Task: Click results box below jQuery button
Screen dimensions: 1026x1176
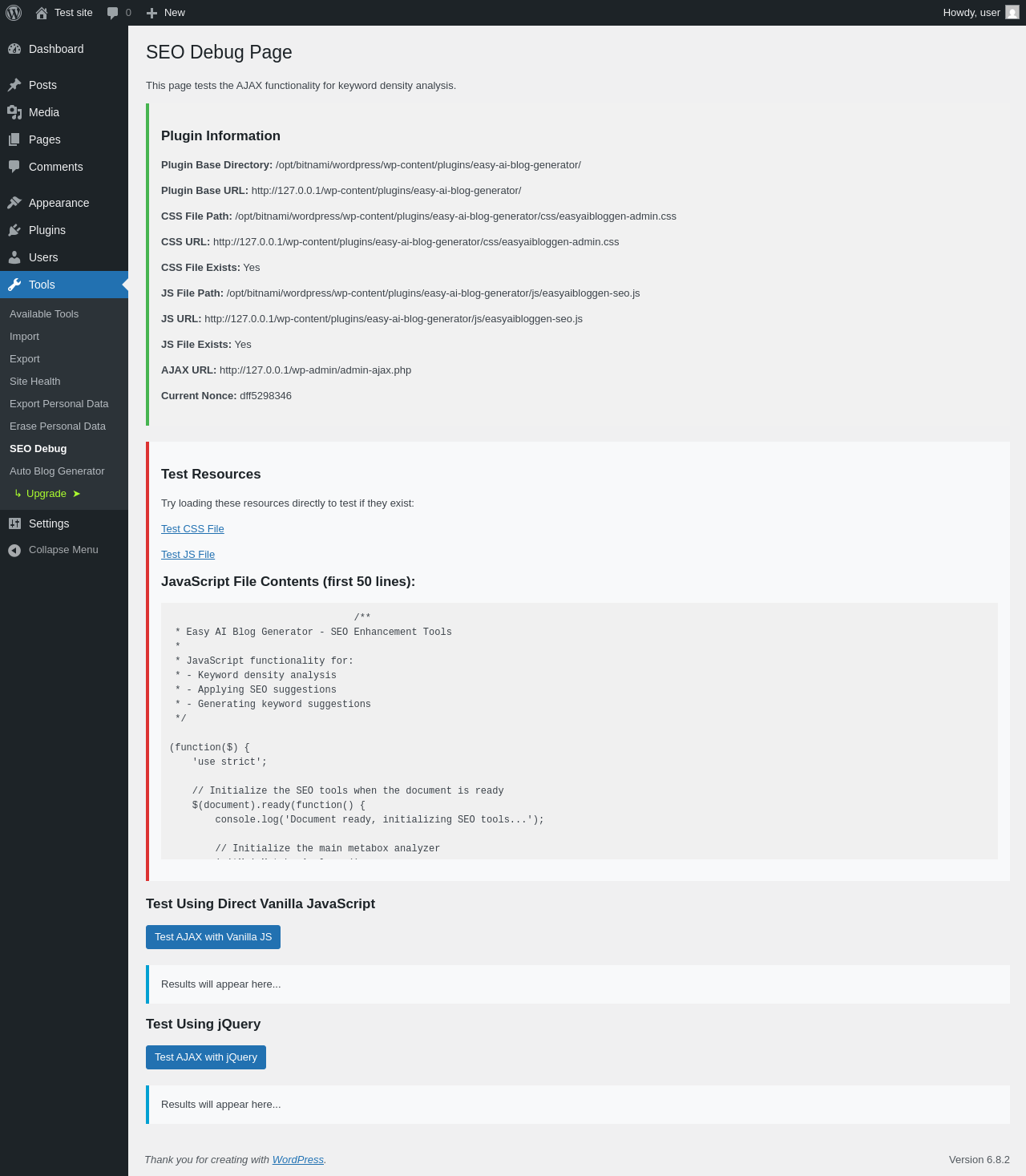Action: [578, 1105]
